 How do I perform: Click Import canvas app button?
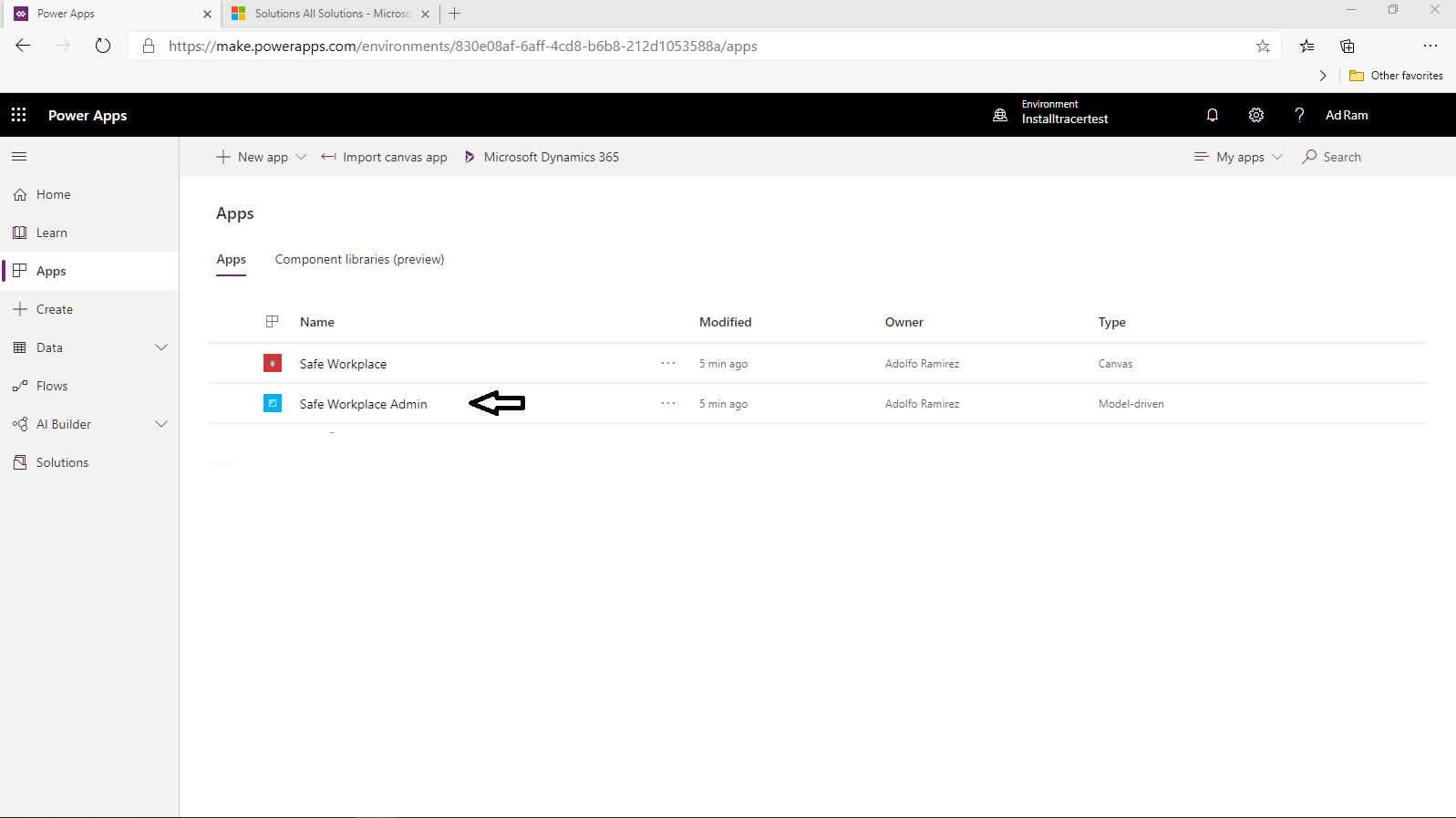384,157
